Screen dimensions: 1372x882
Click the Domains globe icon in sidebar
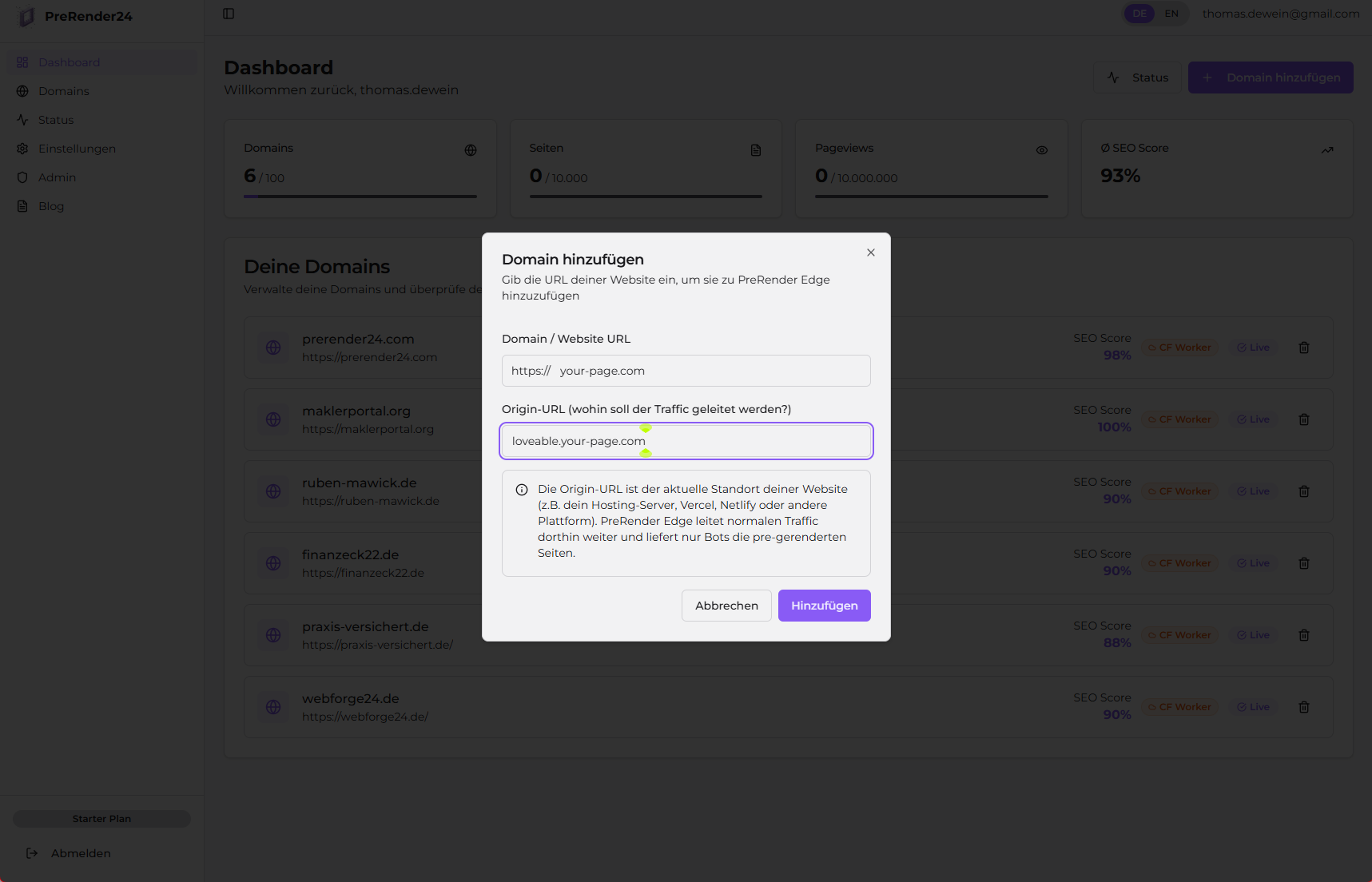[x=22, y=91]
